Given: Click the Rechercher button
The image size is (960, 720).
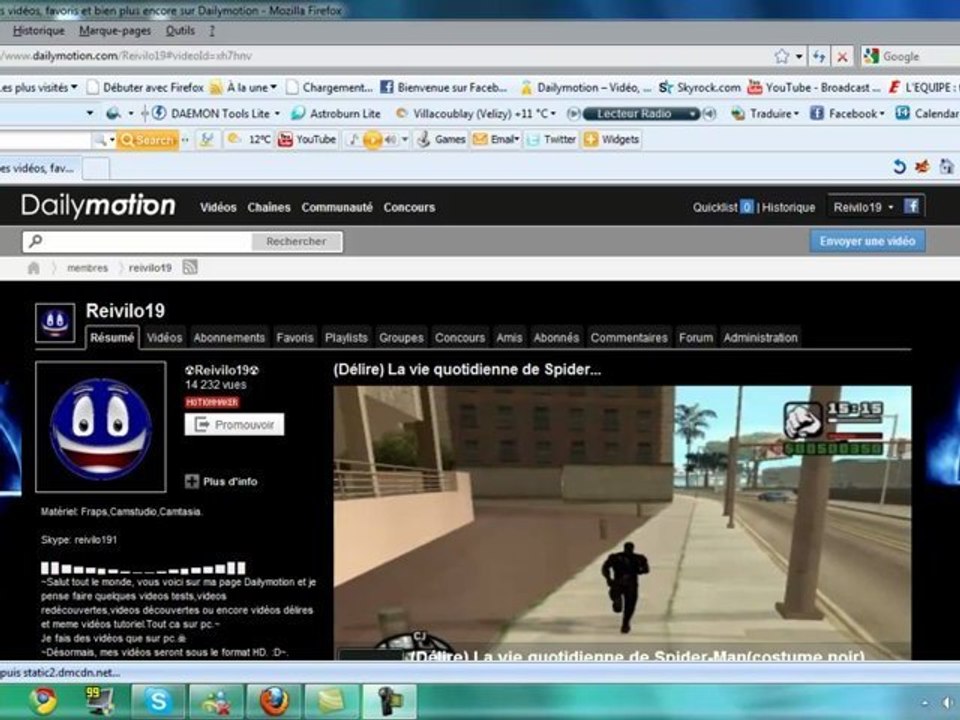Looking at the screenshot, I should [x=296, y=241].
